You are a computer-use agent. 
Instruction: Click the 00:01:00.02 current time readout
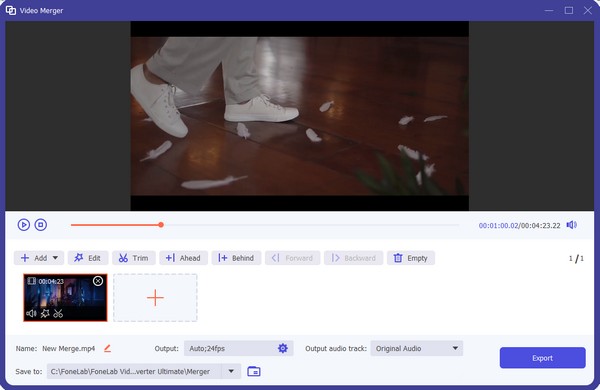coord(498,226)
